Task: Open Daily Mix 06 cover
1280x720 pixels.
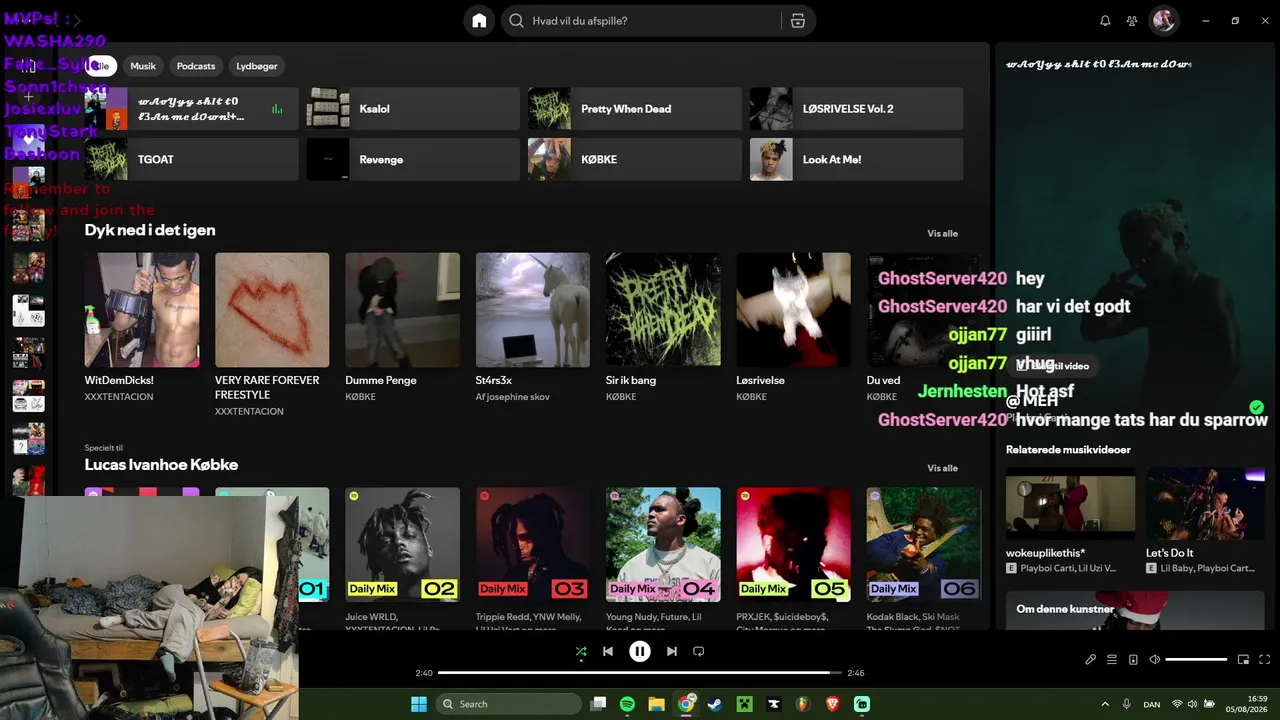Action: 924,544
